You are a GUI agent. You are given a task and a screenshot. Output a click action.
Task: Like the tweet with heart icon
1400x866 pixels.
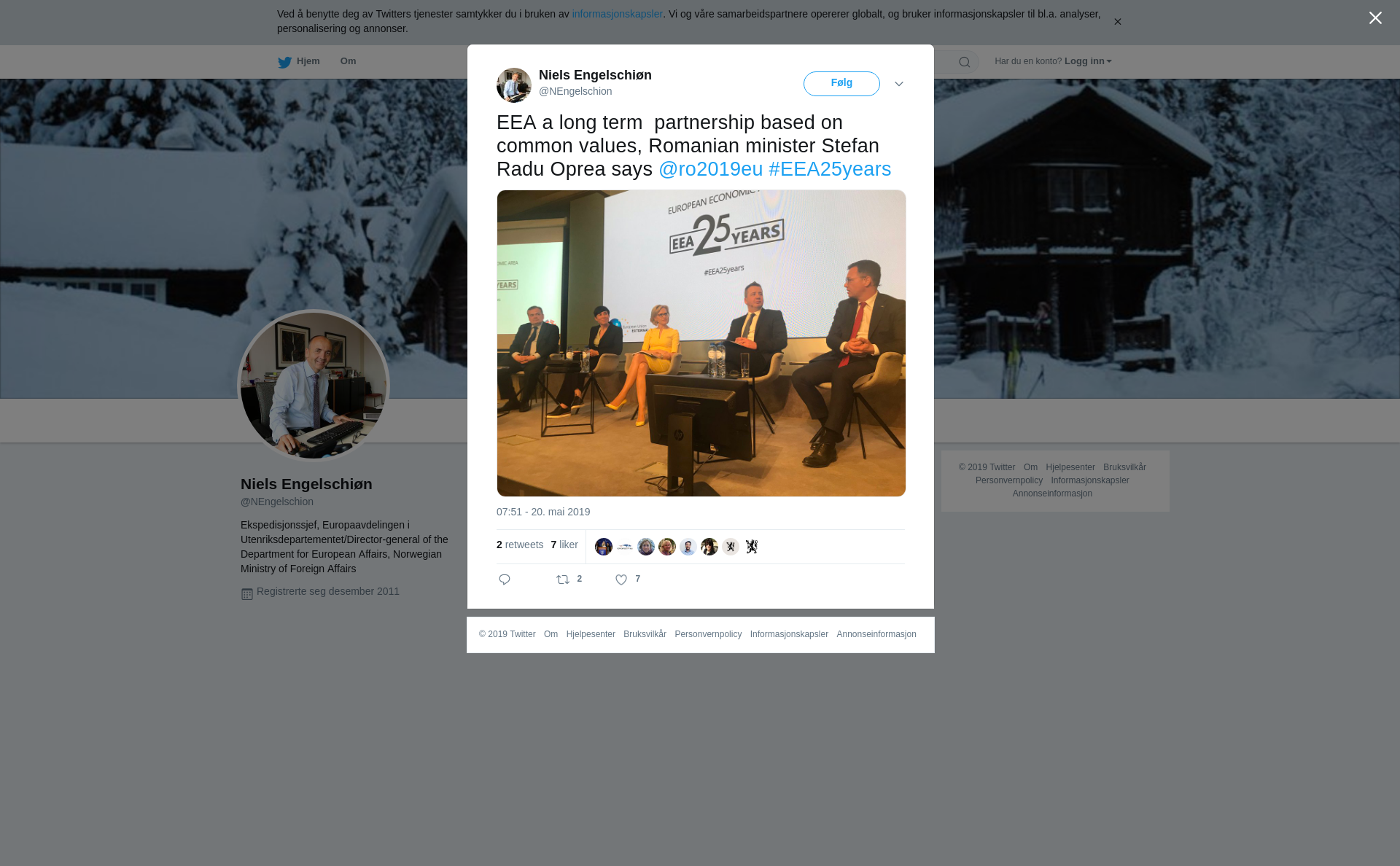point(621,580)
